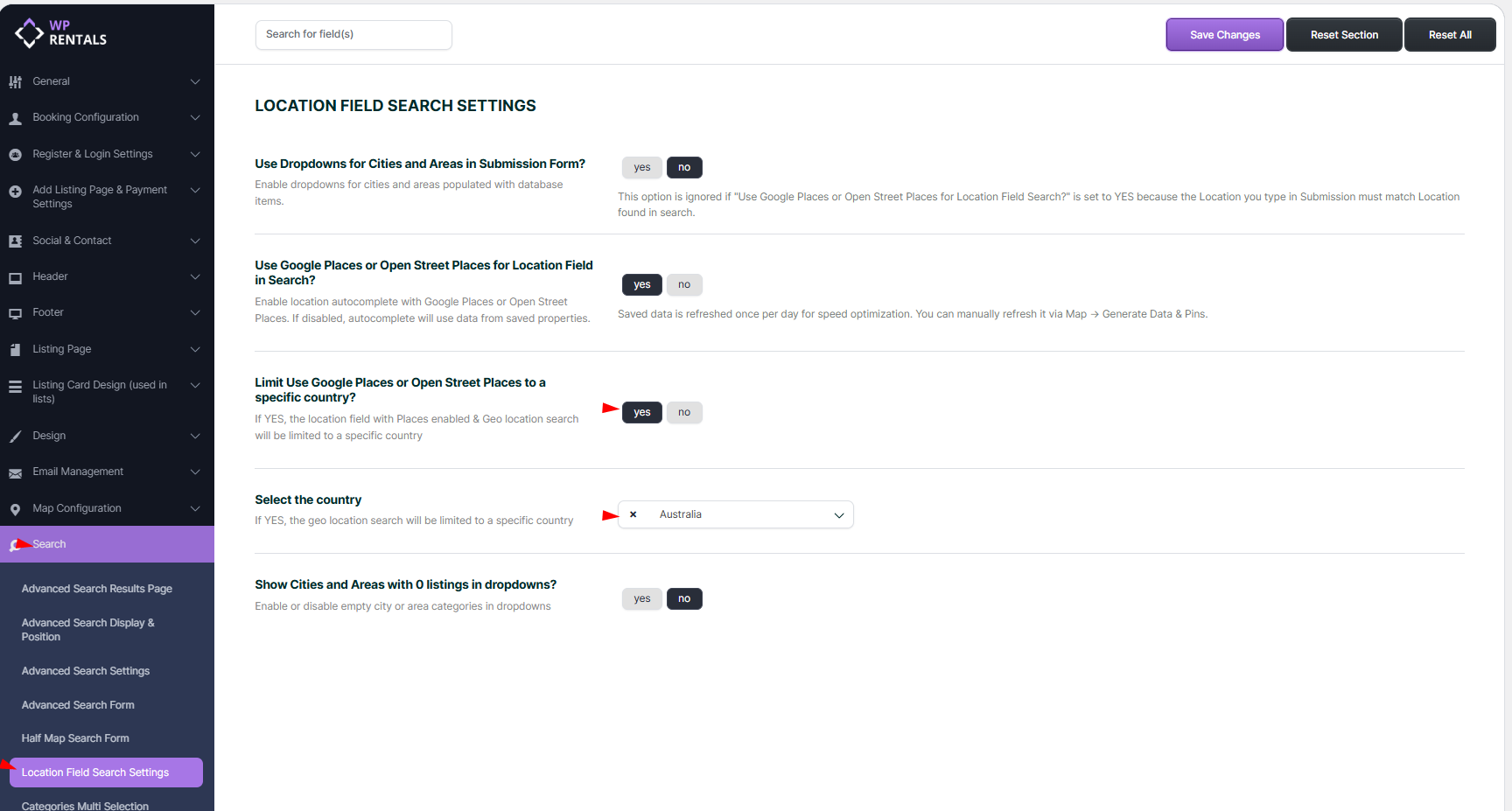
Task: Click the Design pencil icon in sidebar
Action: (x=15, y=437)
